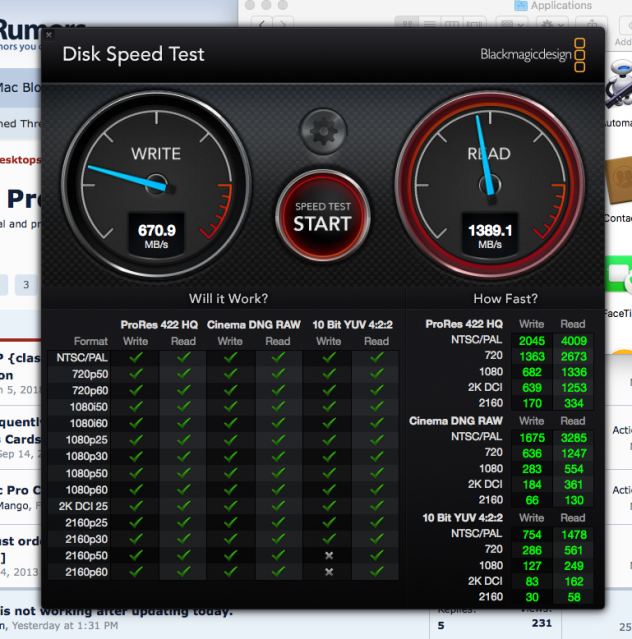Select the NTSC/PAL format row label
Image resolution: width=632 pixels, height=639 pixels.
[82, 358]
